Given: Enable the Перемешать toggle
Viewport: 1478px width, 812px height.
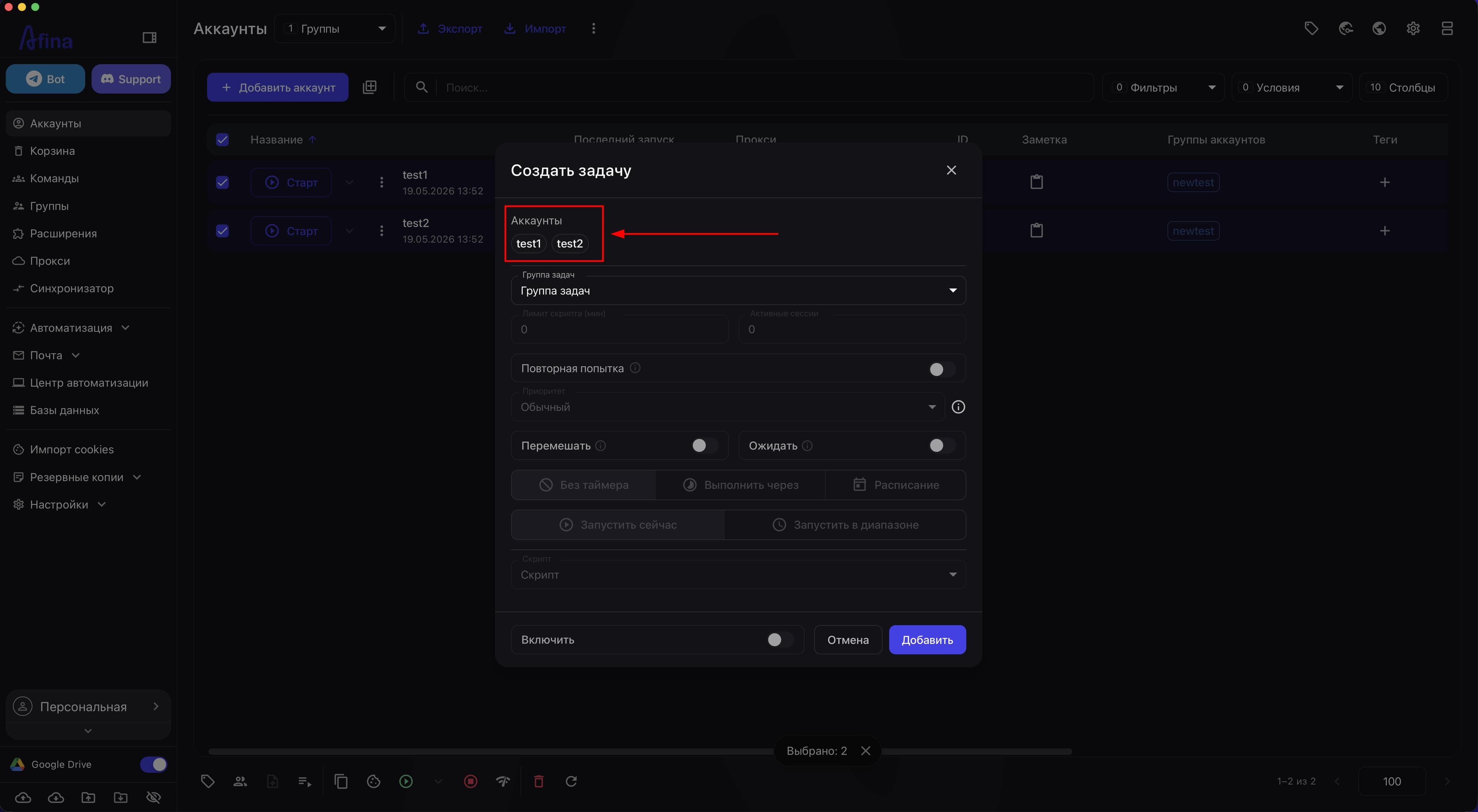Looking at the screenshot, I should [705, 446].
